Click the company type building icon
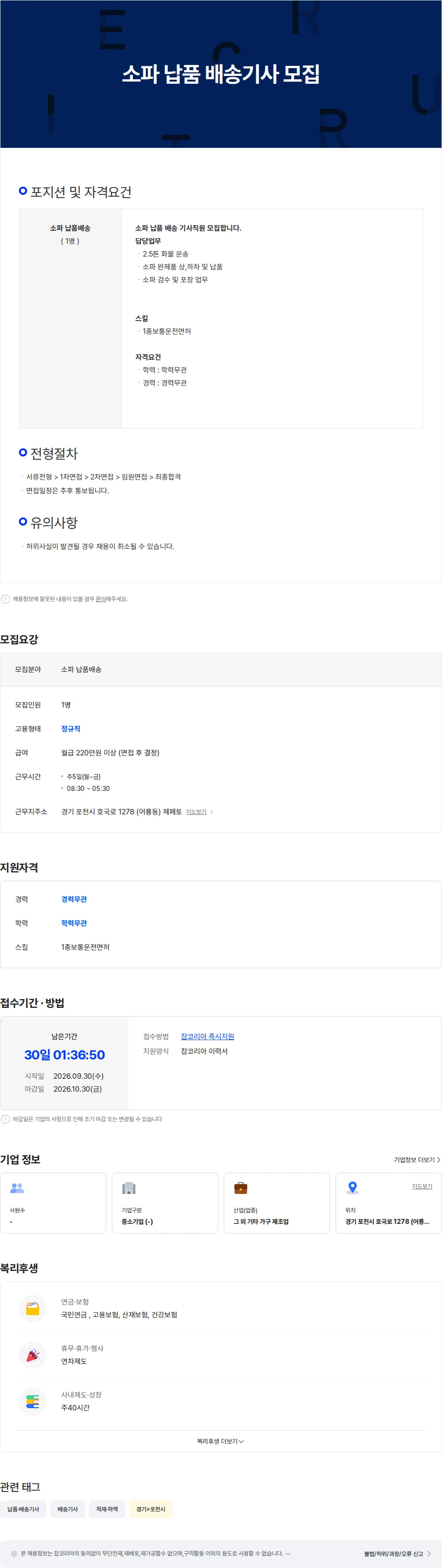The image size is (442, 1568). coord(129,1188)
